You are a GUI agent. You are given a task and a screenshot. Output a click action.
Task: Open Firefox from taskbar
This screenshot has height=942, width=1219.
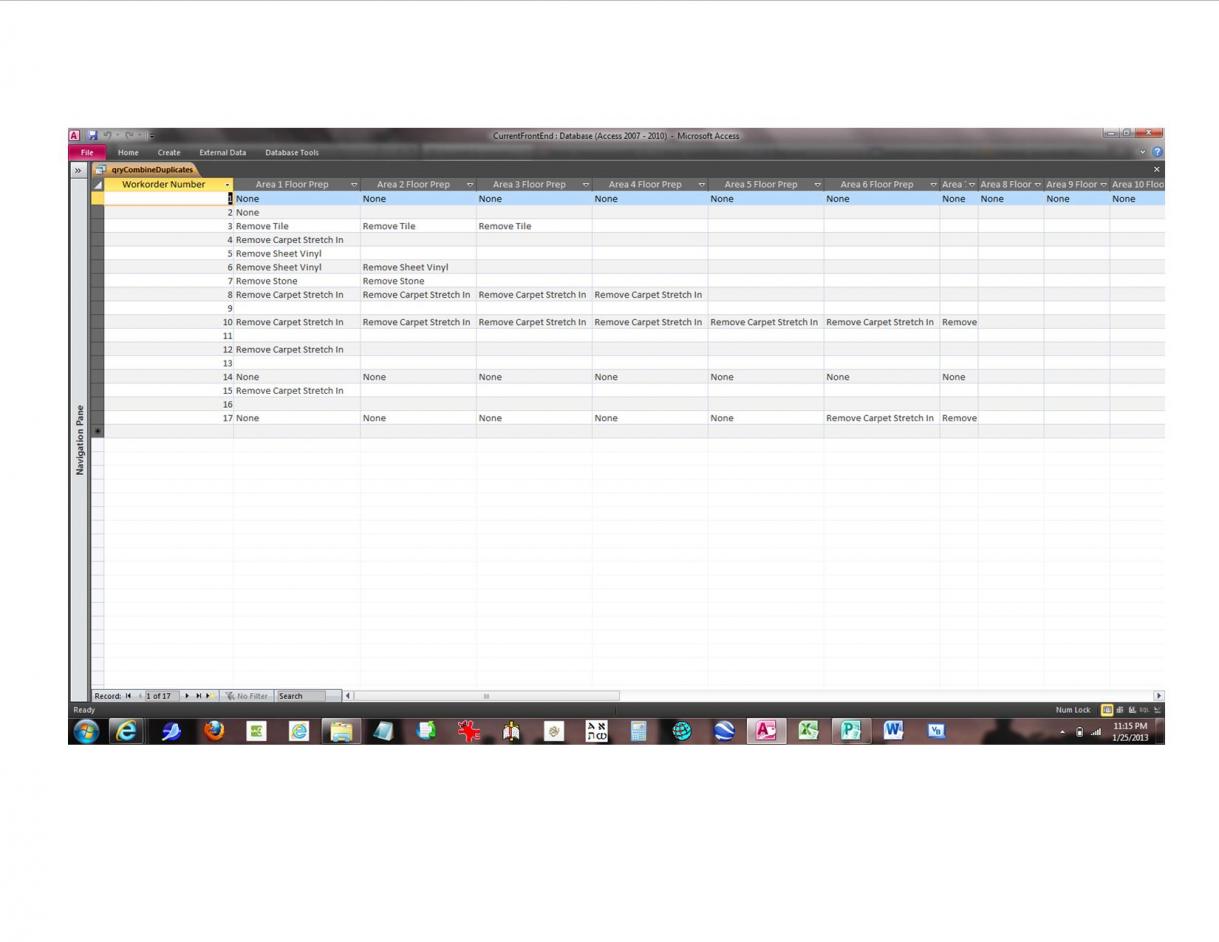click(214, 731)
